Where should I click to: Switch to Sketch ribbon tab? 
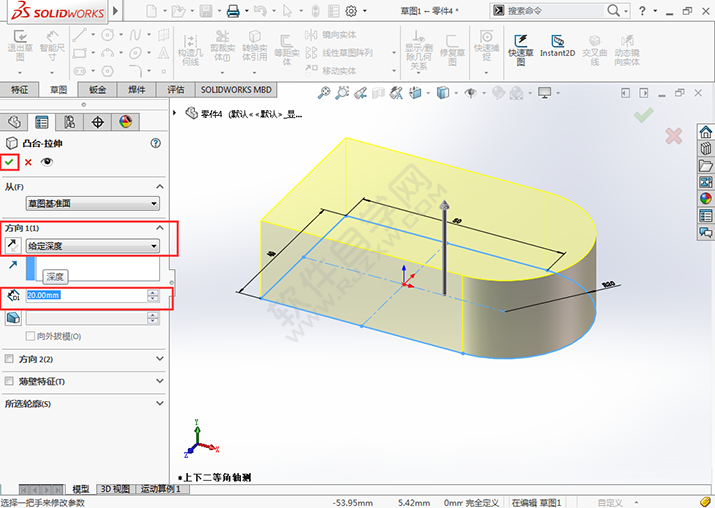pyautogui.click(x=58, y=90)
